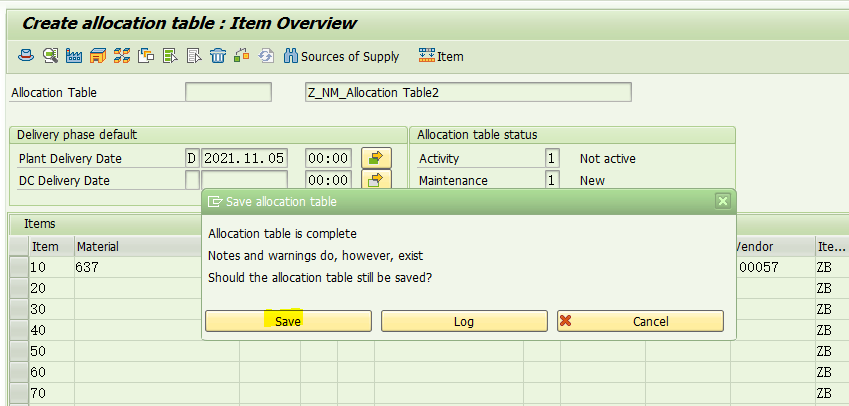
Task: Click the Material column header
Action: point(138,246)
